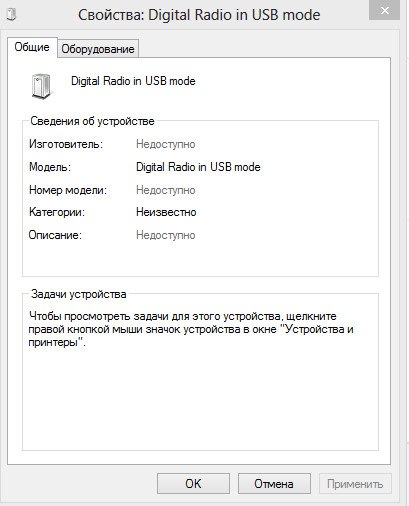
Task: Click the small device icon in title bar
Action: (x=11, y=15)
